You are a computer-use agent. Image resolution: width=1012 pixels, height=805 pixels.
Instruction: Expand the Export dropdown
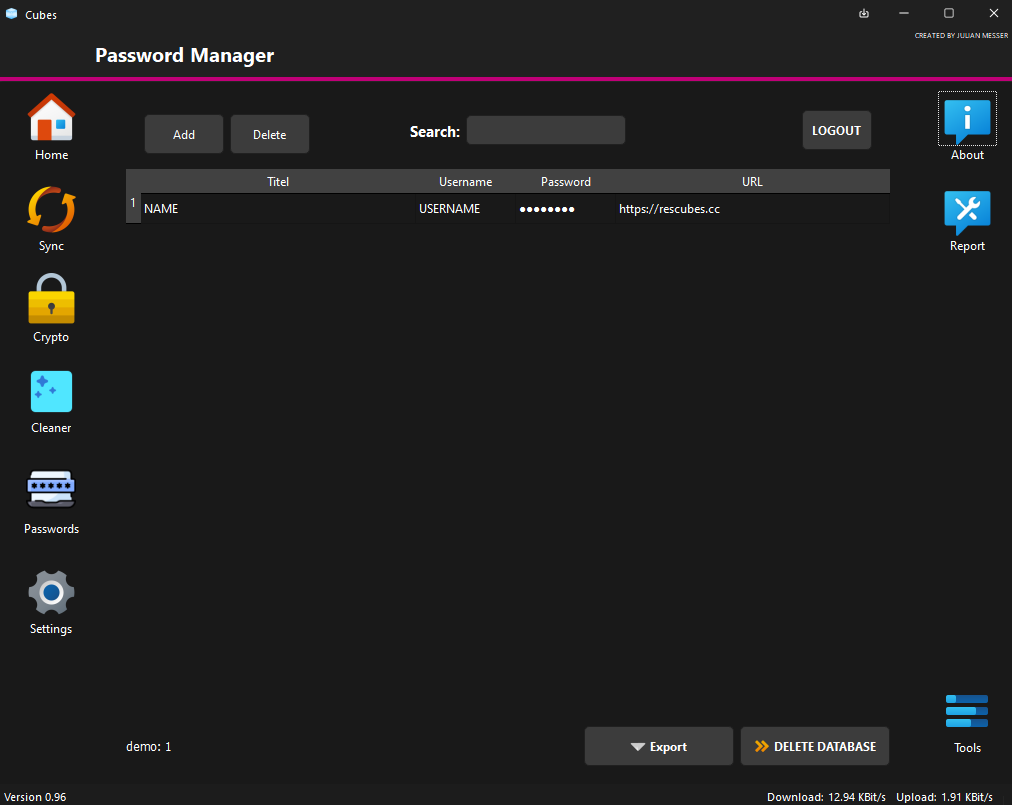pyautogui.click(x=658, y=746)
